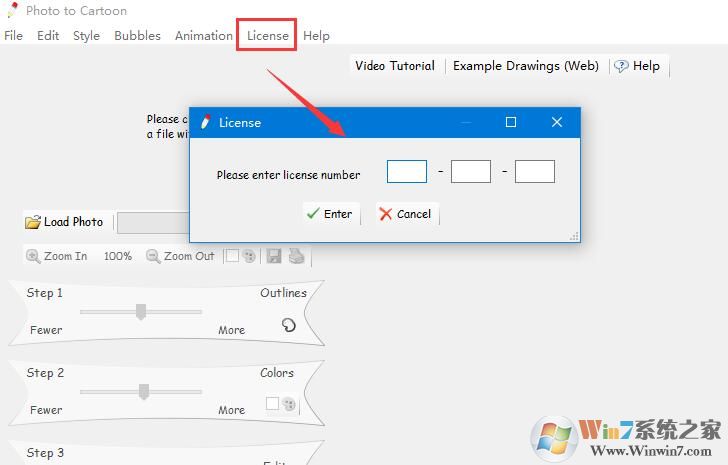Click the toolbar color palette icon beside Zoom Out
Viewport: 728px width, 465px height.
click(x=249, y=256)
